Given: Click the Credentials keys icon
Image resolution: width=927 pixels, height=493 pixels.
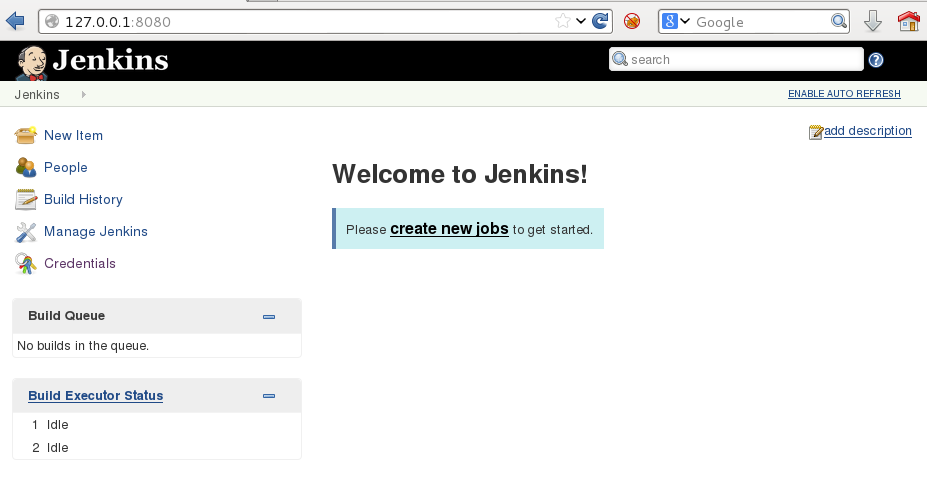Looking at the screenshot, I should 25,264.
